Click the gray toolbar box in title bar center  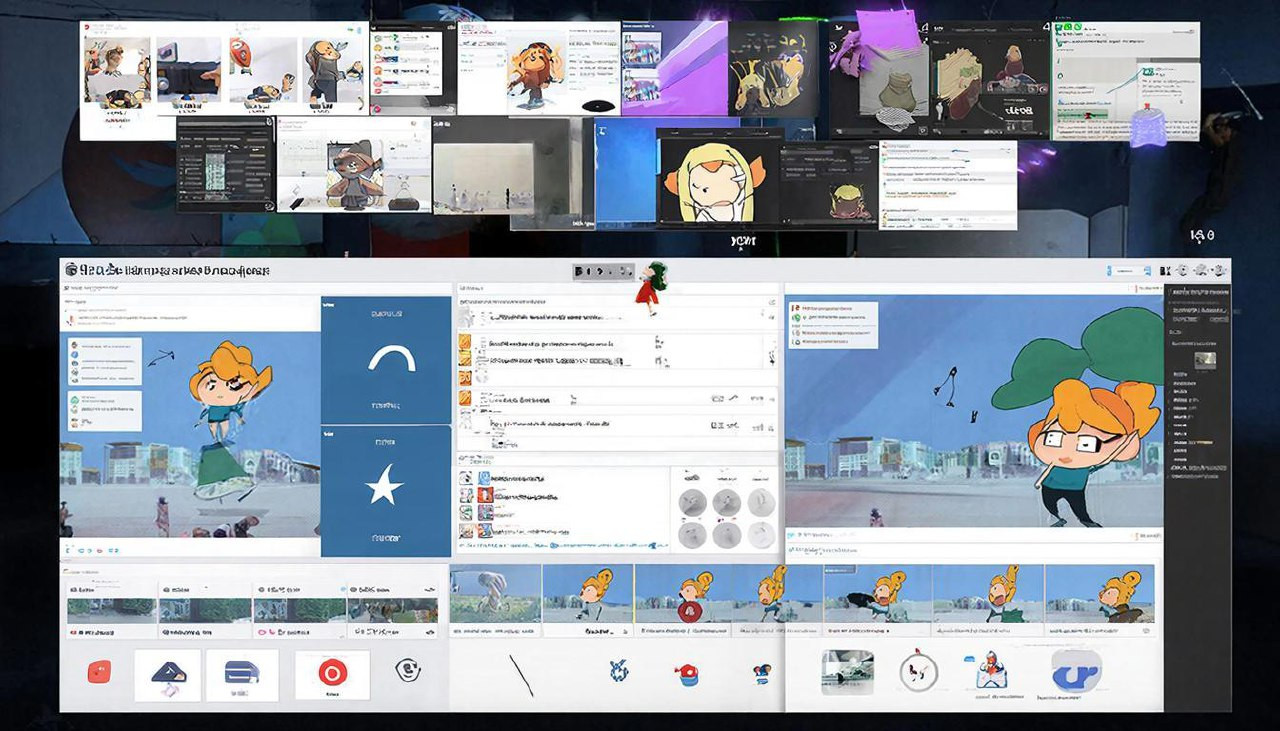[x=603, y=271]
